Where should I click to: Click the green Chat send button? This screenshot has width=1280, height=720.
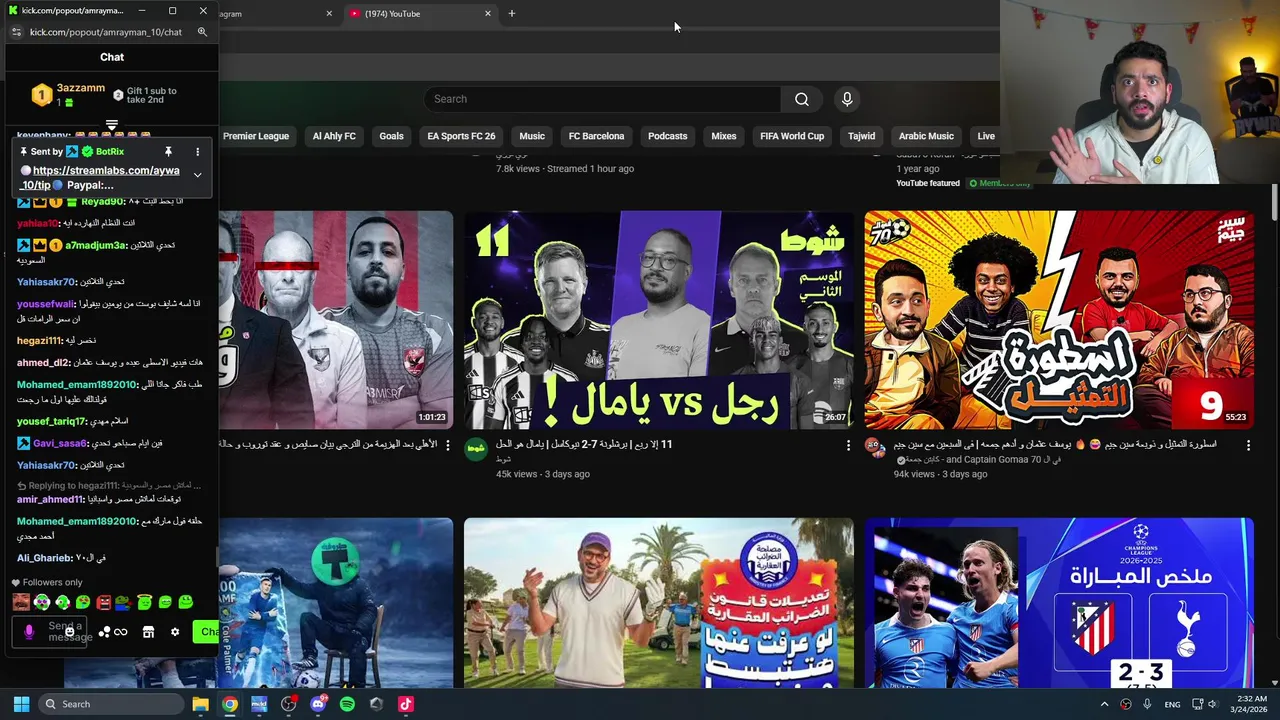click(x=207, y=631)
